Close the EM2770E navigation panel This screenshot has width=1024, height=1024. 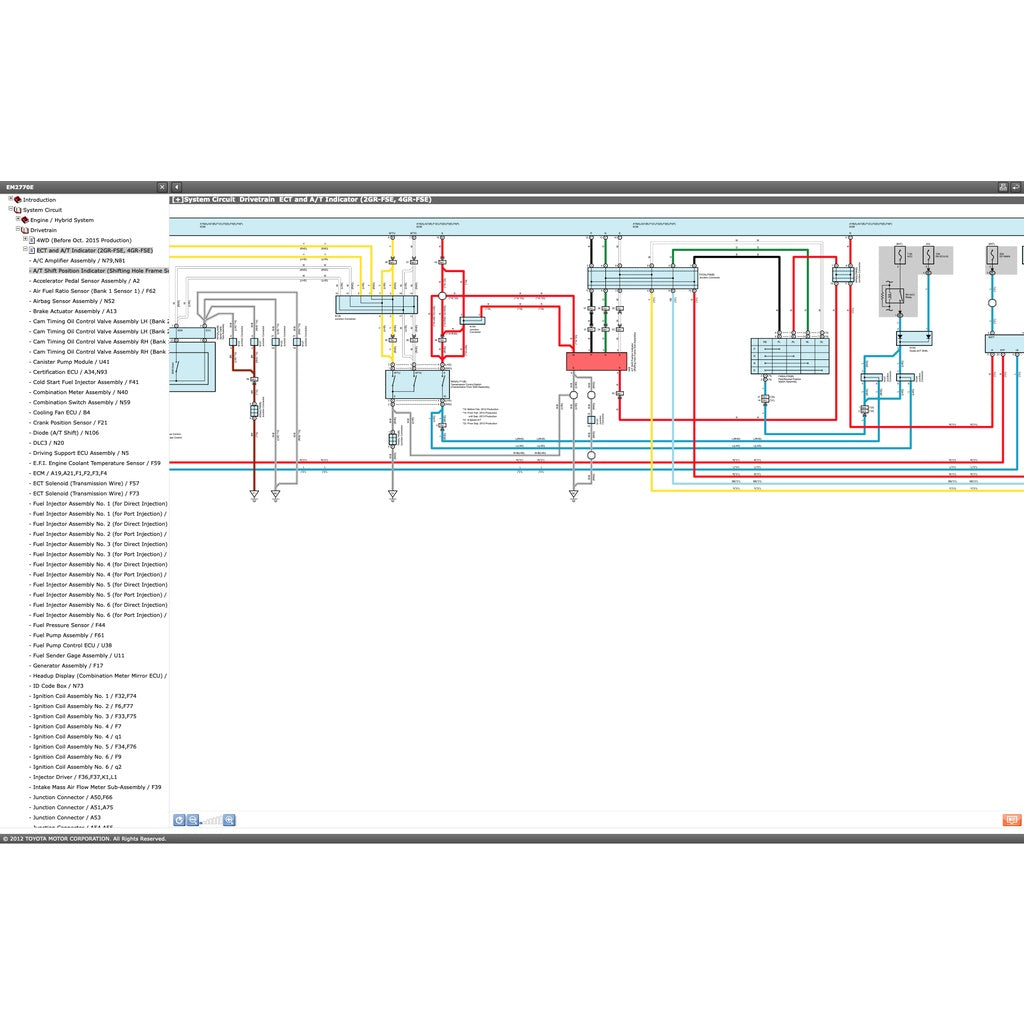pos(162,187)
